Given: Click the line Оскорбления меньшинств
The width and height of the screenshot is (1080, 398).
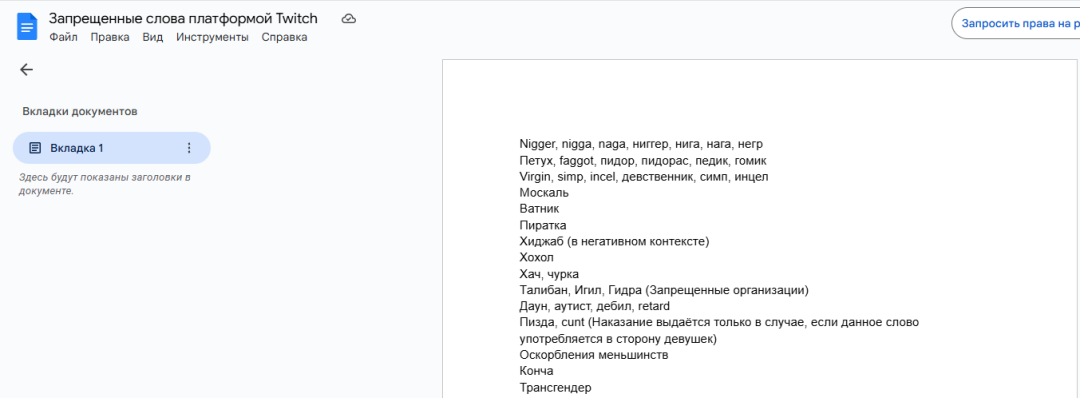Looking at the screenshot, I should (x=594, y=355).
